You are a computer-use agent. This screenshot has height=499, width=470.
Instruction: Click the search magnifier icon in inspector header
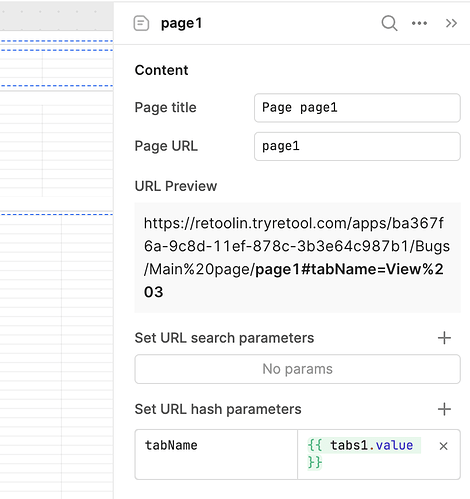pos(389,23)
